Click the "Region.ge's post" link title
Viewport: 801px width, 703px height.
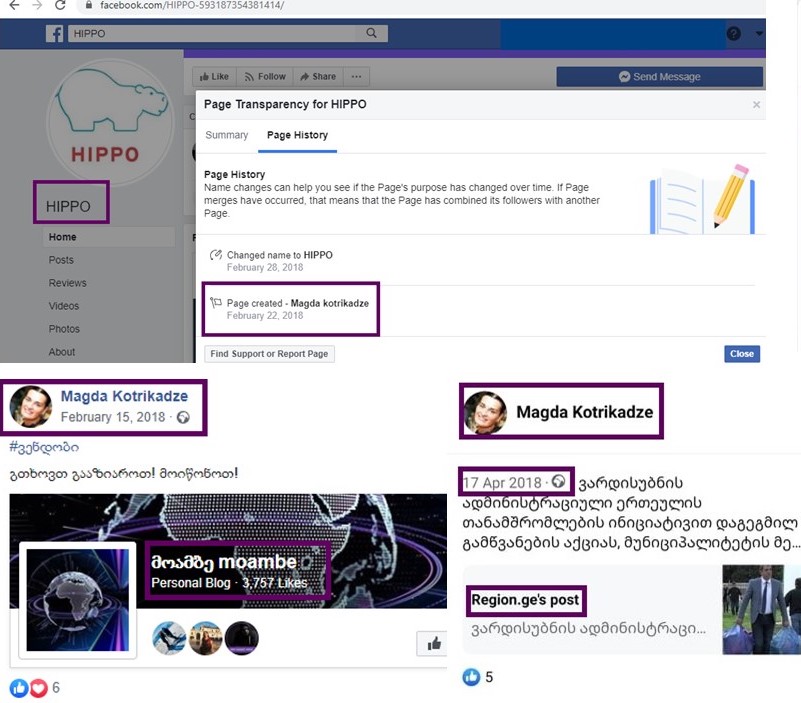525,600
